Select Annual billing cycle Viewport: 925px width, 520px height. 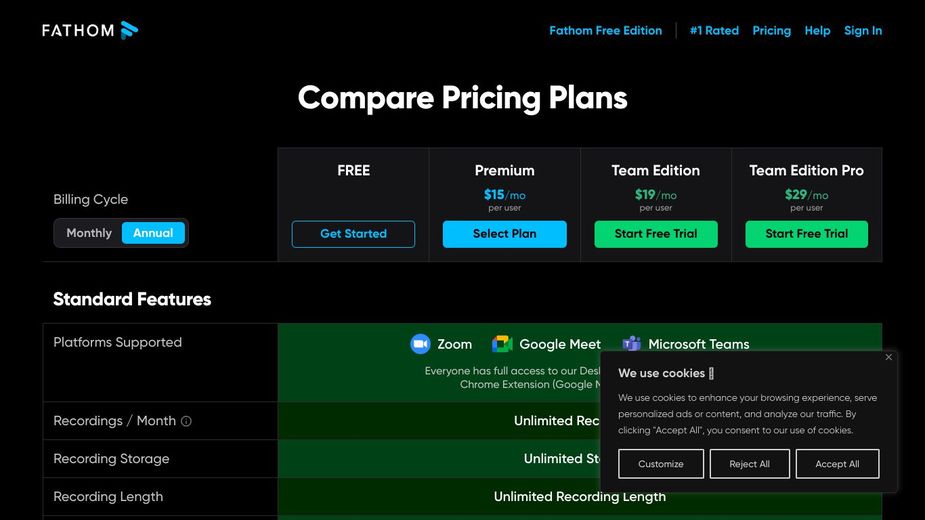point(153,233)
